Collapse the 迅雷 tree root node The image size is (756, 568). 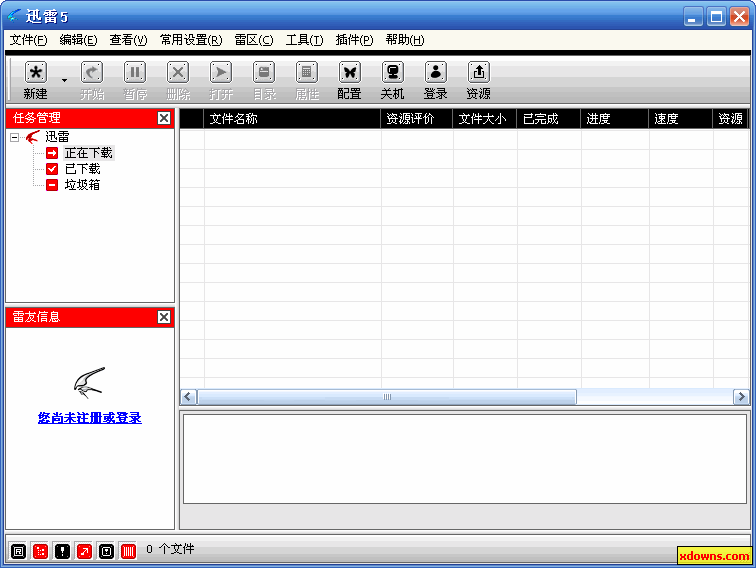(14, 137)
